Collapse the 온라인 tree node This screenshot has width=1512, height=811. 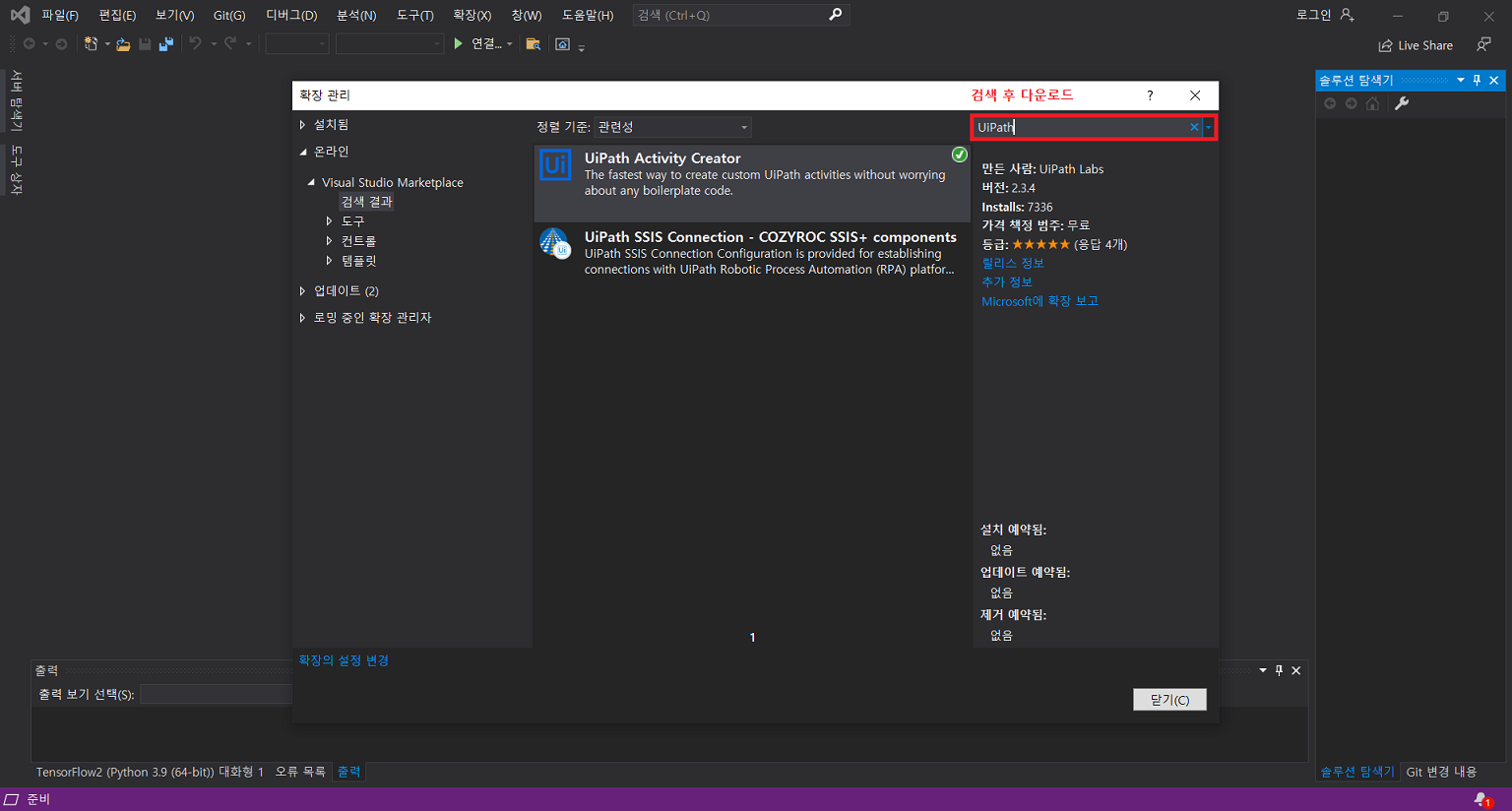303,151
